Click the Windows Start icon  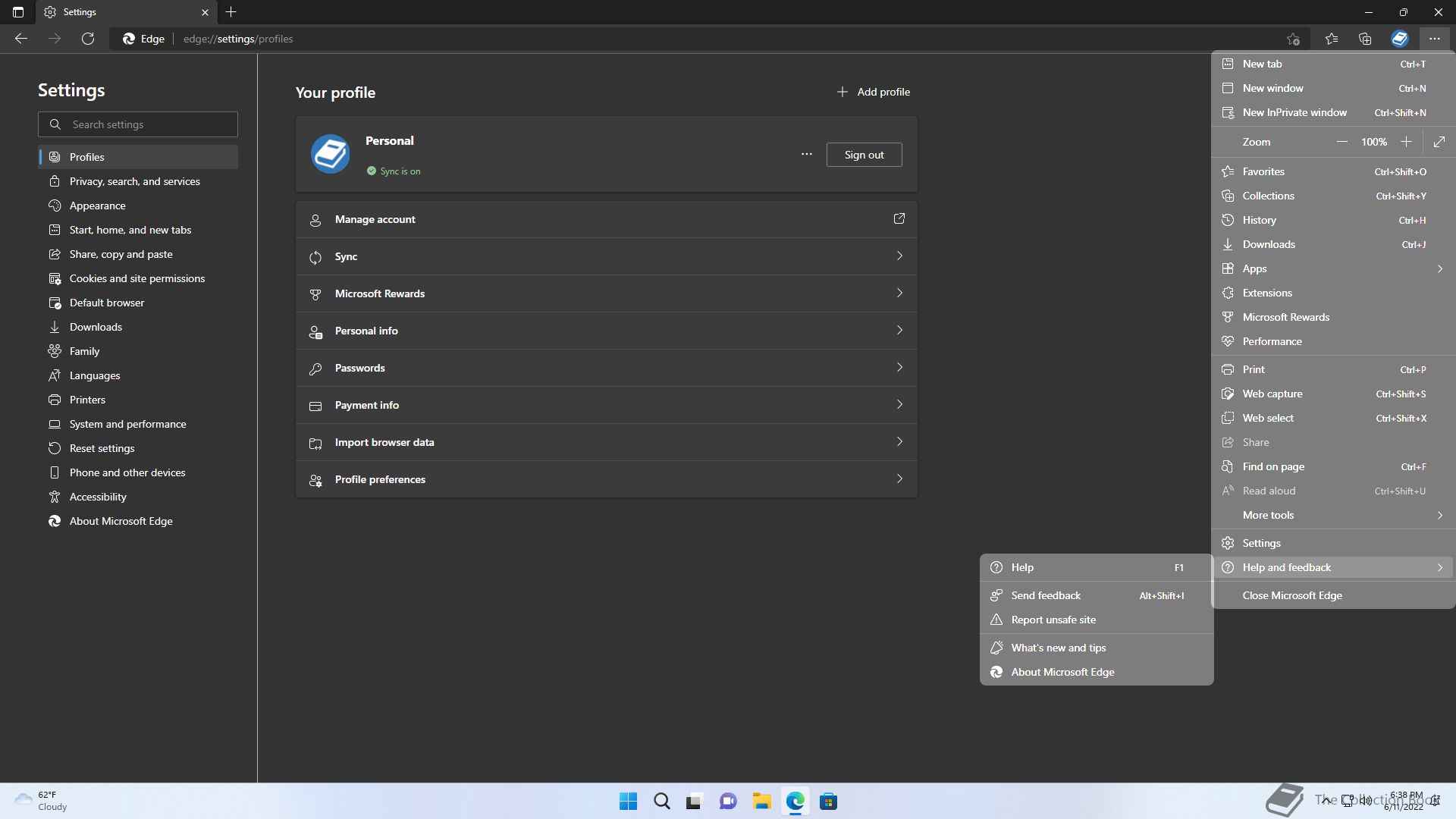(629, 802)
